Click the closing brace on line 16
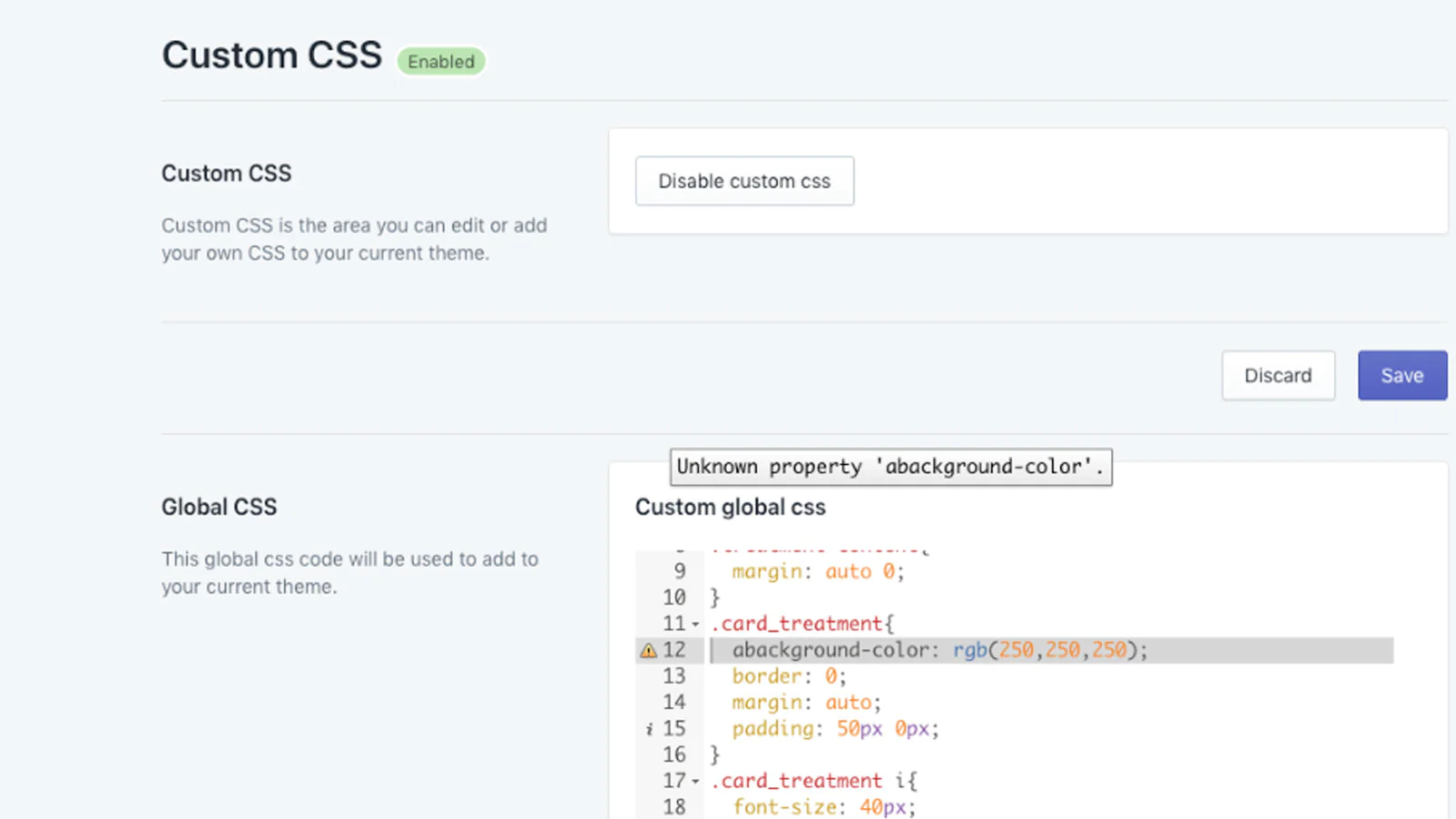This screenshot has width=1456, height=819. point(715,755)
